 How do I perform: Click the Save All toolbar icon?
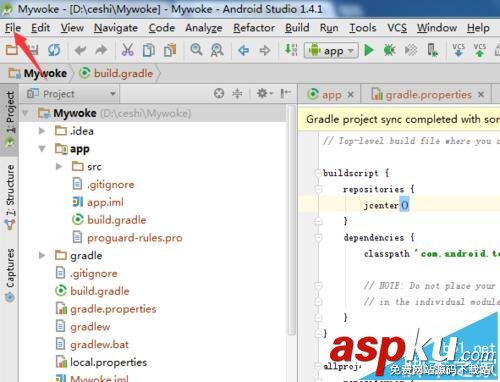tap(33, 50)
